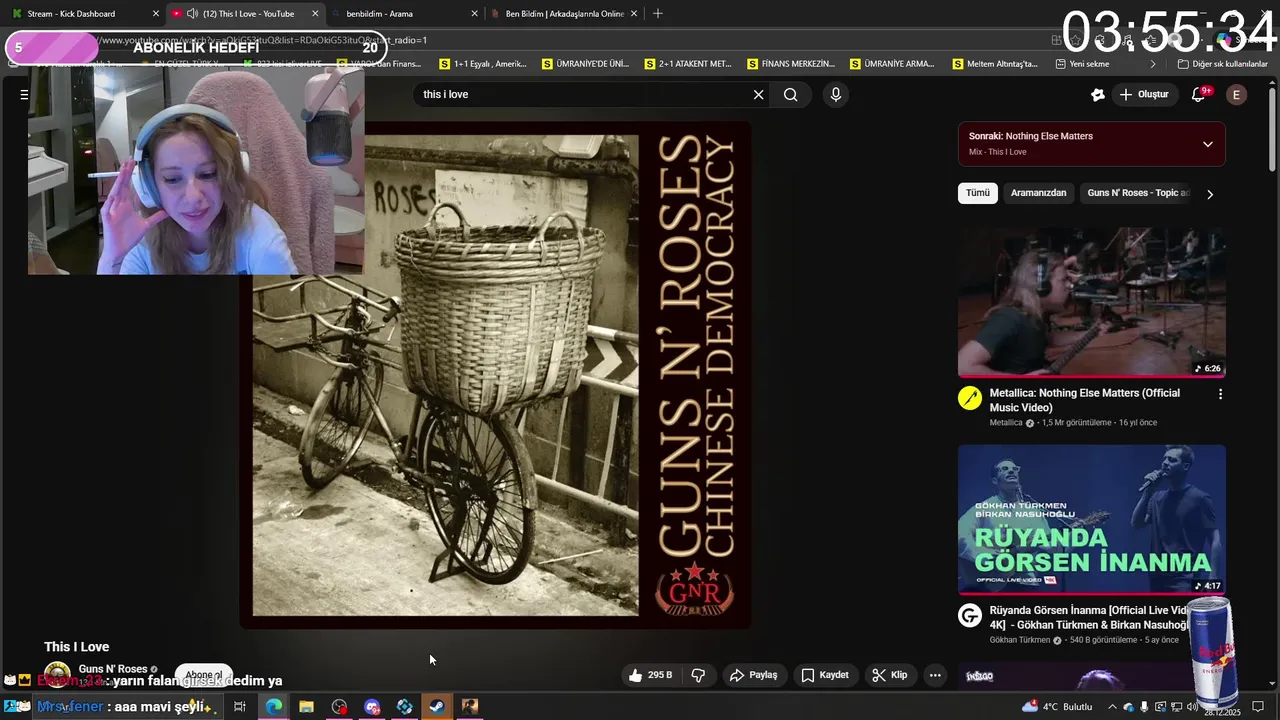The height and width of the screenshot is (720, 1280).
Task: Open the Discord taskbar icon with 9+ badge
Action: pos(372,707)
